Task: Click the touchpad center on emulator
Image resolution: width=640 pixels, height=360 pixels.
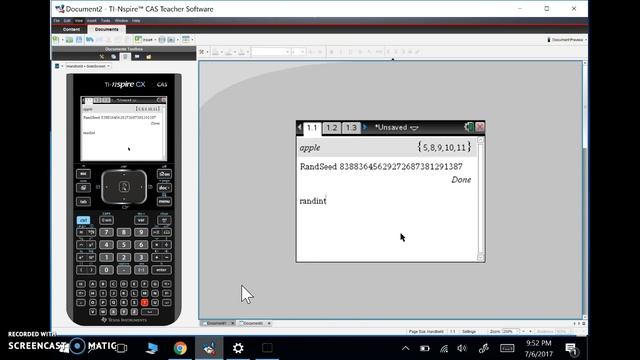Action: click(x=124, y=187)
